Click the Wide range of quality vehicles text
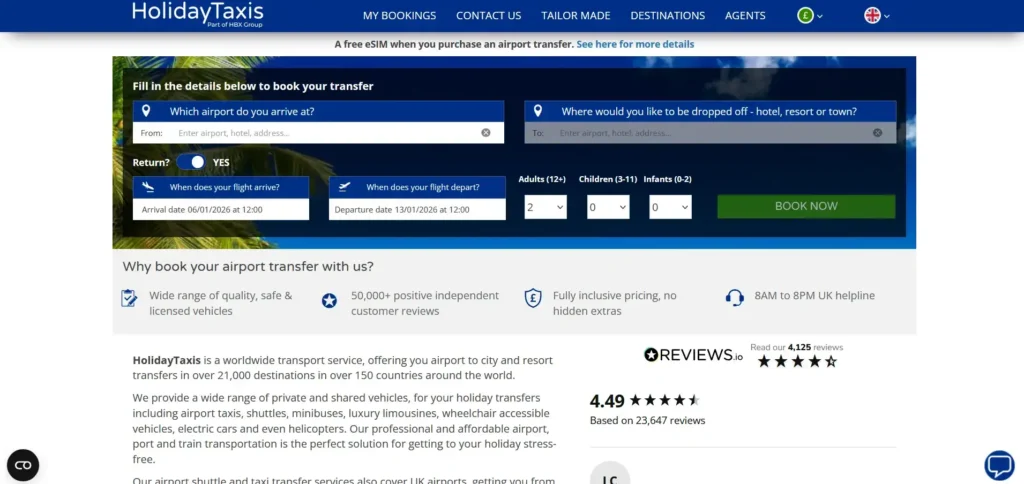Viewport: 1024px width, 484px height. pos(221,303)
